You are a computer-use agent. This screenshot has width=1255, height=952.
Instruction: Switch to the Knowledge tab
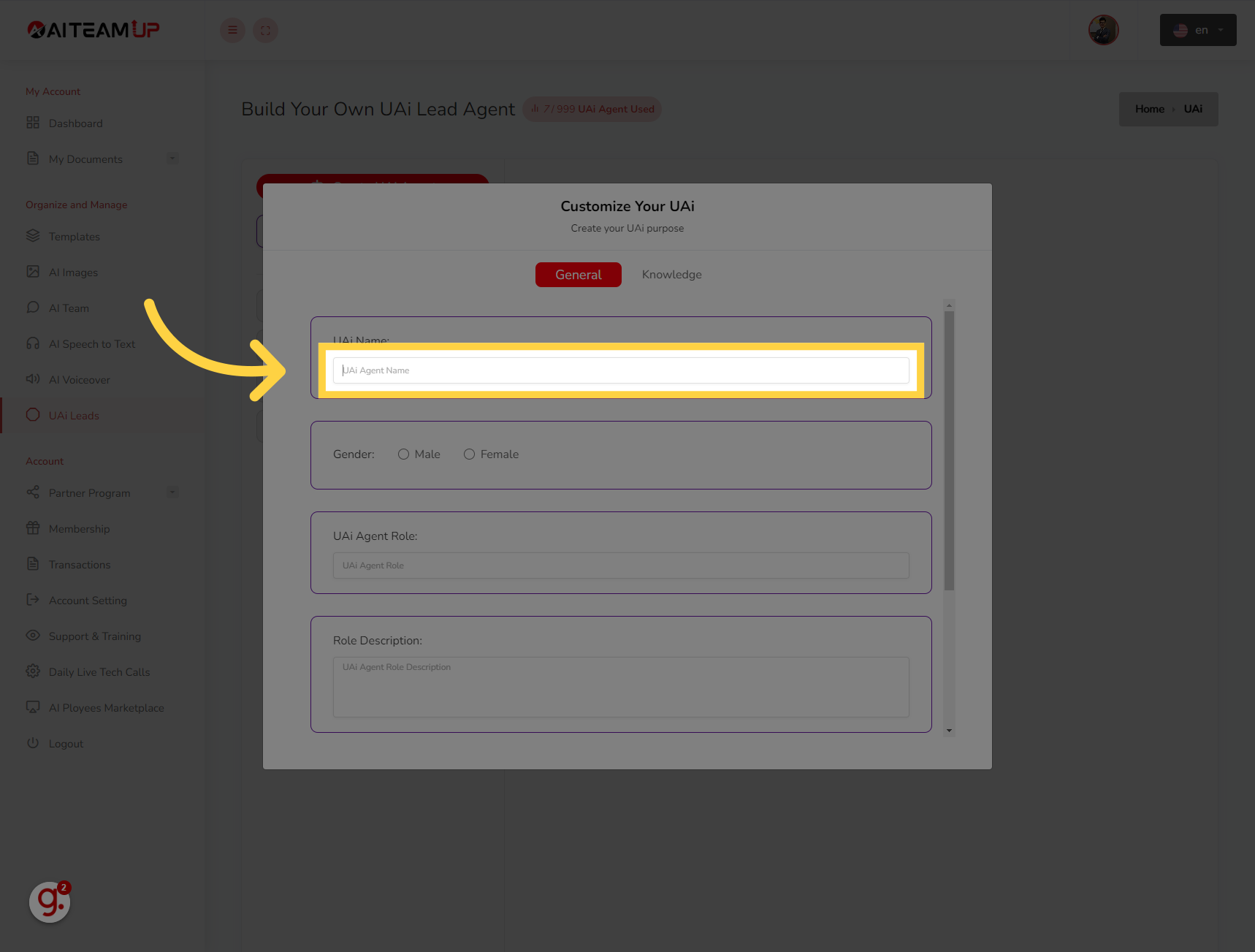(671, 274)
